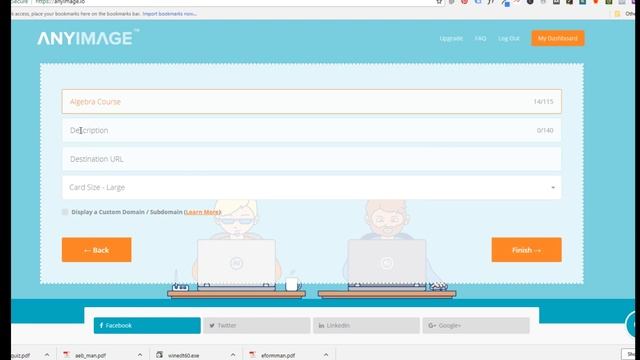Switch to the Google+ preview tab
The height and width of the screenshot is (360, 640).
(x=476, y=325)
